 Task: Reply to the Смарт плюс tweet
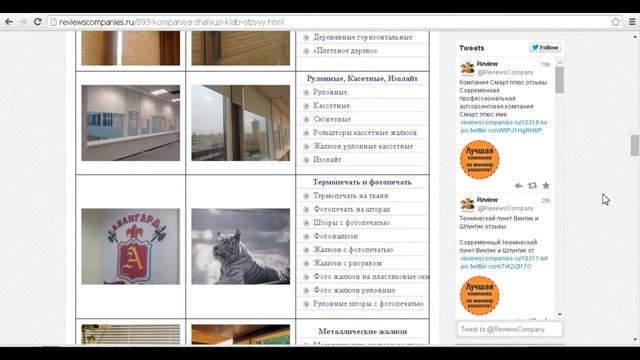pos(518,186)
